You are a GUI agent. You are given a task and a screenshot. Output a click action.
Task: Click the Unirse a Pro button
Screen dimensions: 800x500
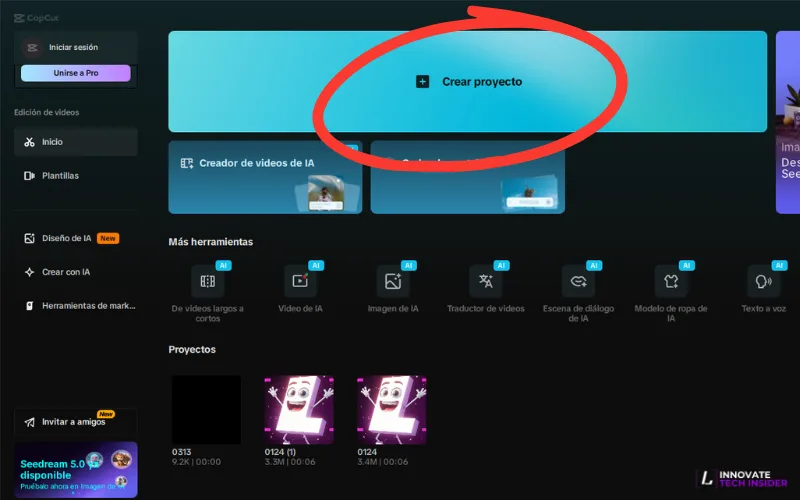coord(76,73)
